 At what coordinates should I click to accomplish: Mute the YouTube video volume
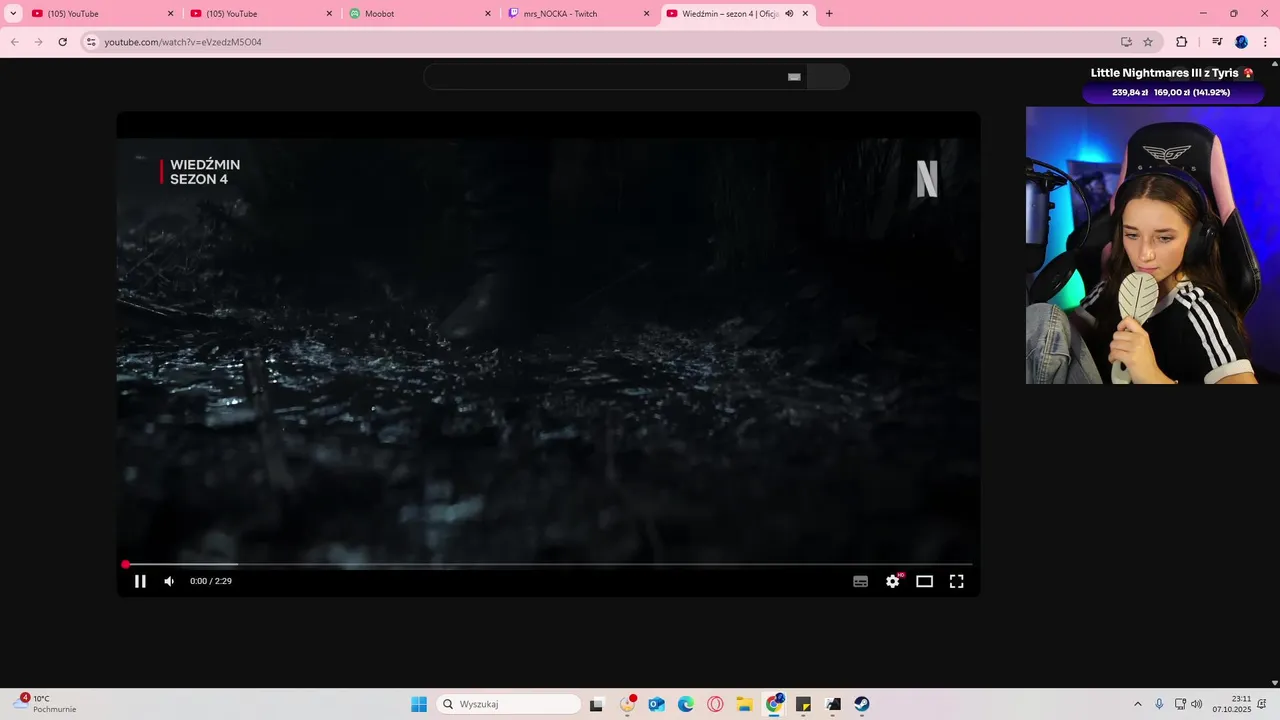tap(169, 581)
